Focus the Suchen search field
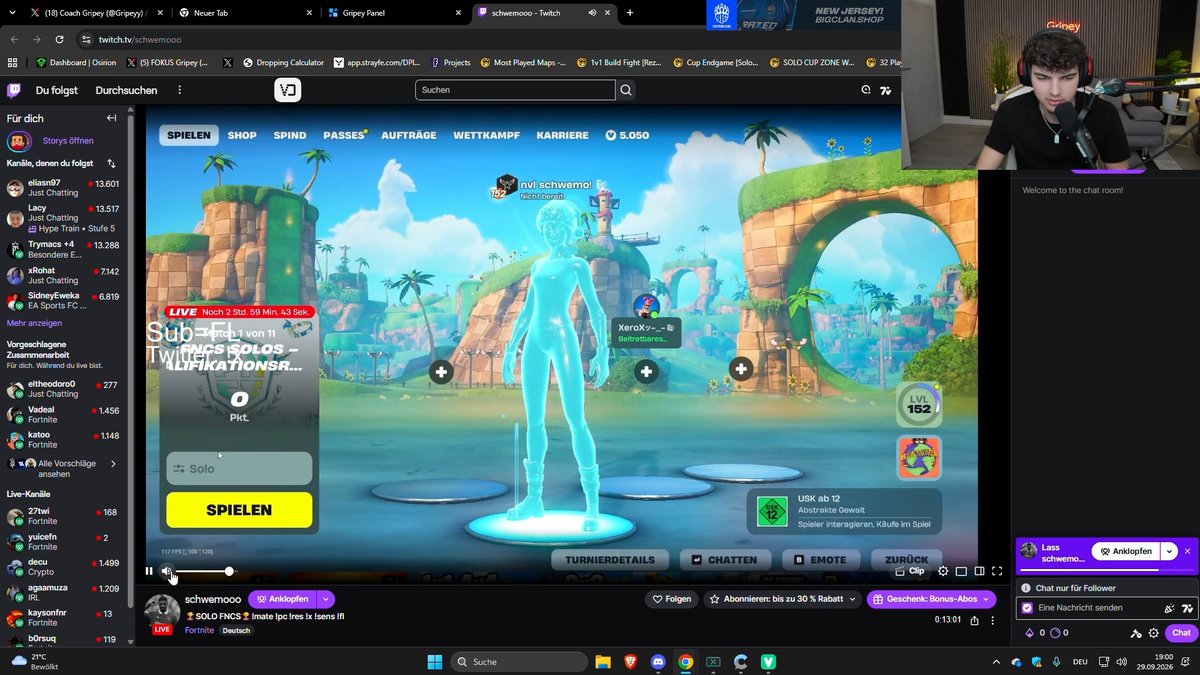The height and width of the screenshot is (675, 1200). [515, 90]
